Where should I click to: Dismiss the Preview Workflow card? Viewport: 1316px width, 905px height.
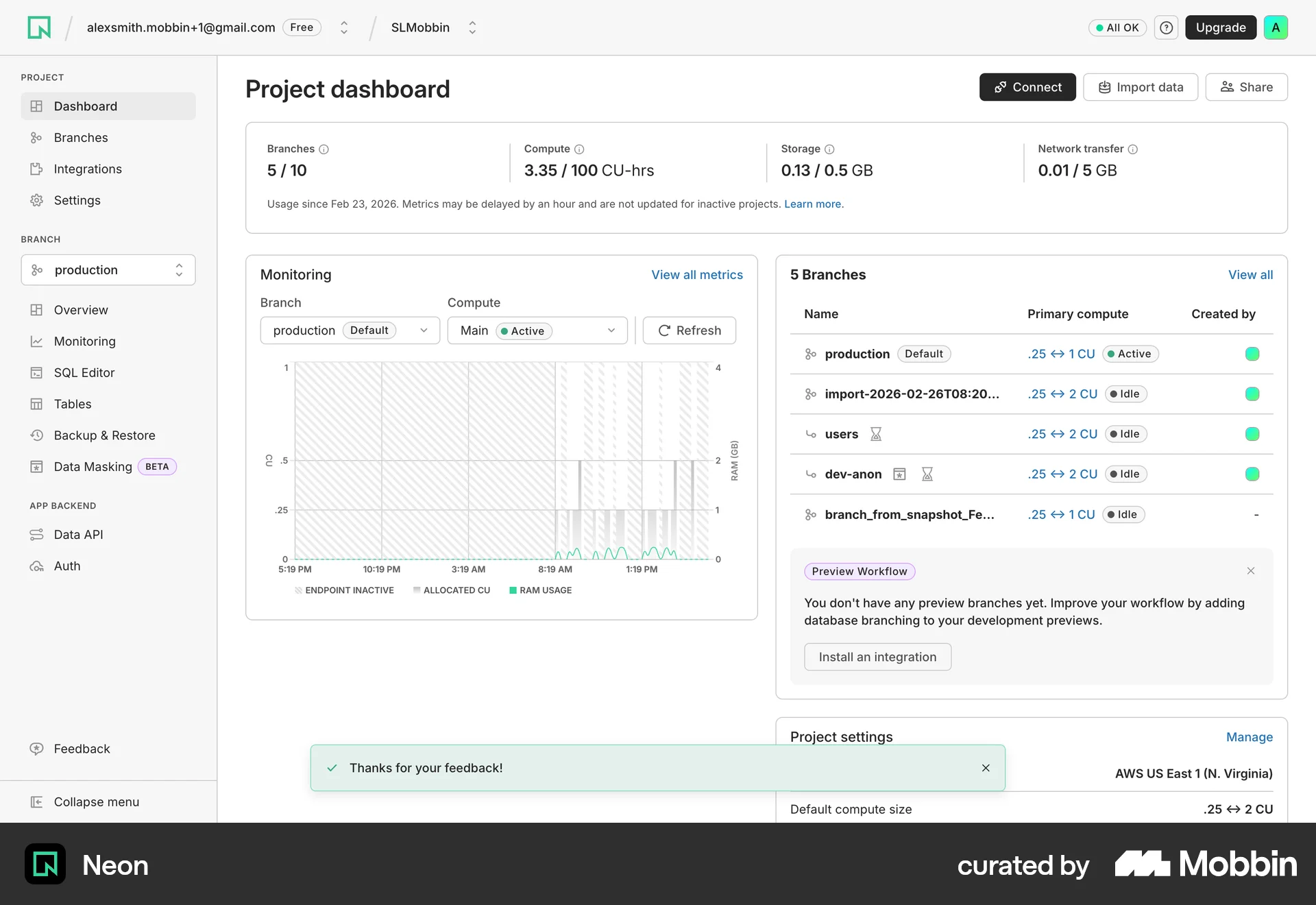click(x=1251, y=571)
